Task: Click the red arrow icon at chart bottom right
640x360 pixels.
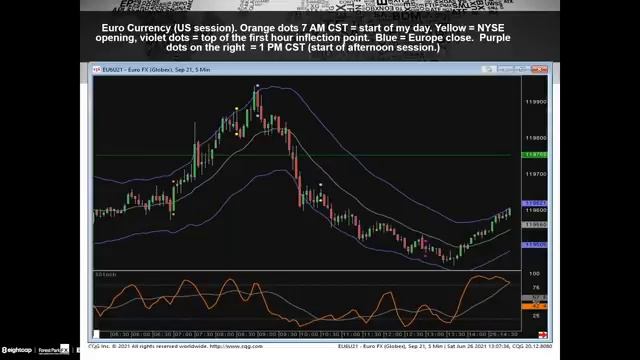Action: pos(542,335)
